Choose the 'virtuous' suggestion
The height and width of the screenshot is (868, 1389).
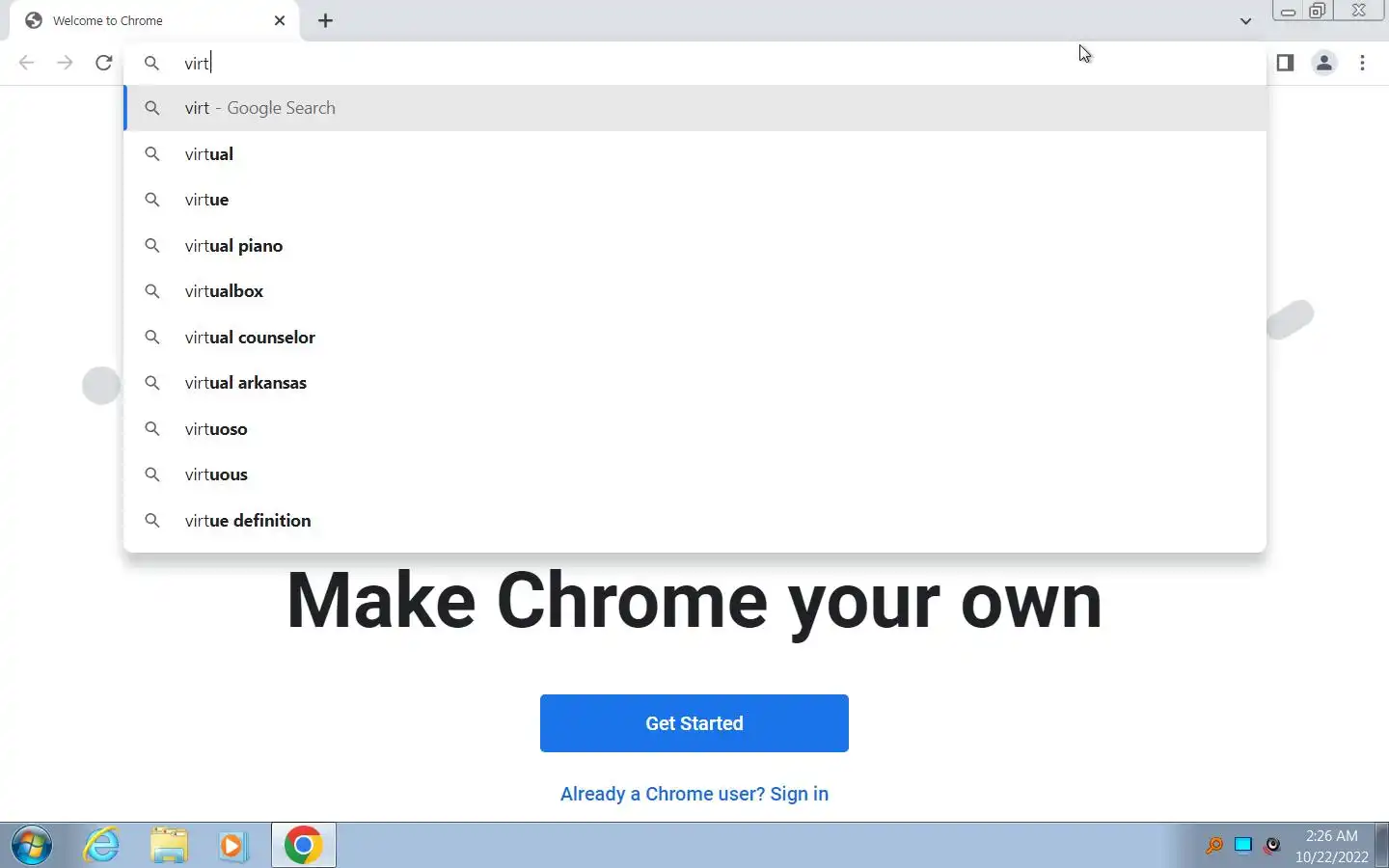[x=694, y=475]
